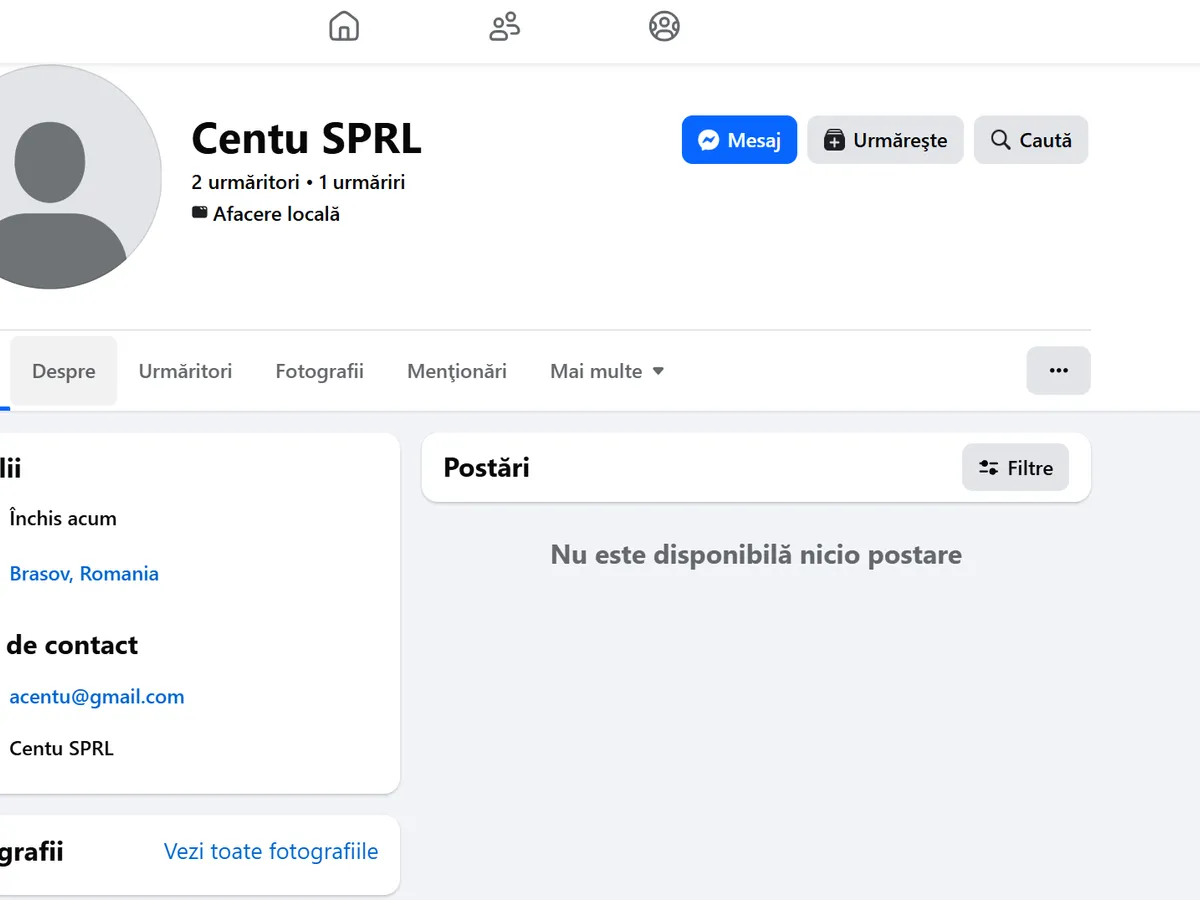Select Vezi toate fotografiile
Image resolution: width=1200 pixels, height=900 pixels.
coord(270,851)
